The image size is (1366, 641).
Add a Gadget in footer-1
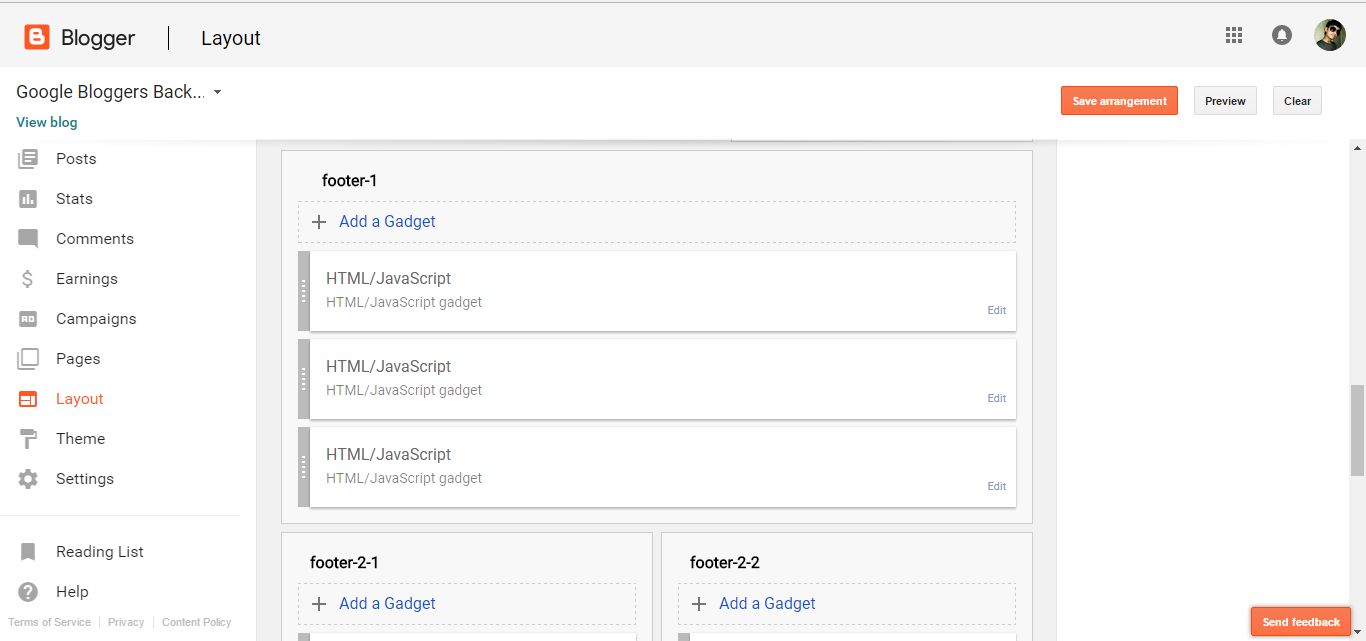(x=387, y=222)
